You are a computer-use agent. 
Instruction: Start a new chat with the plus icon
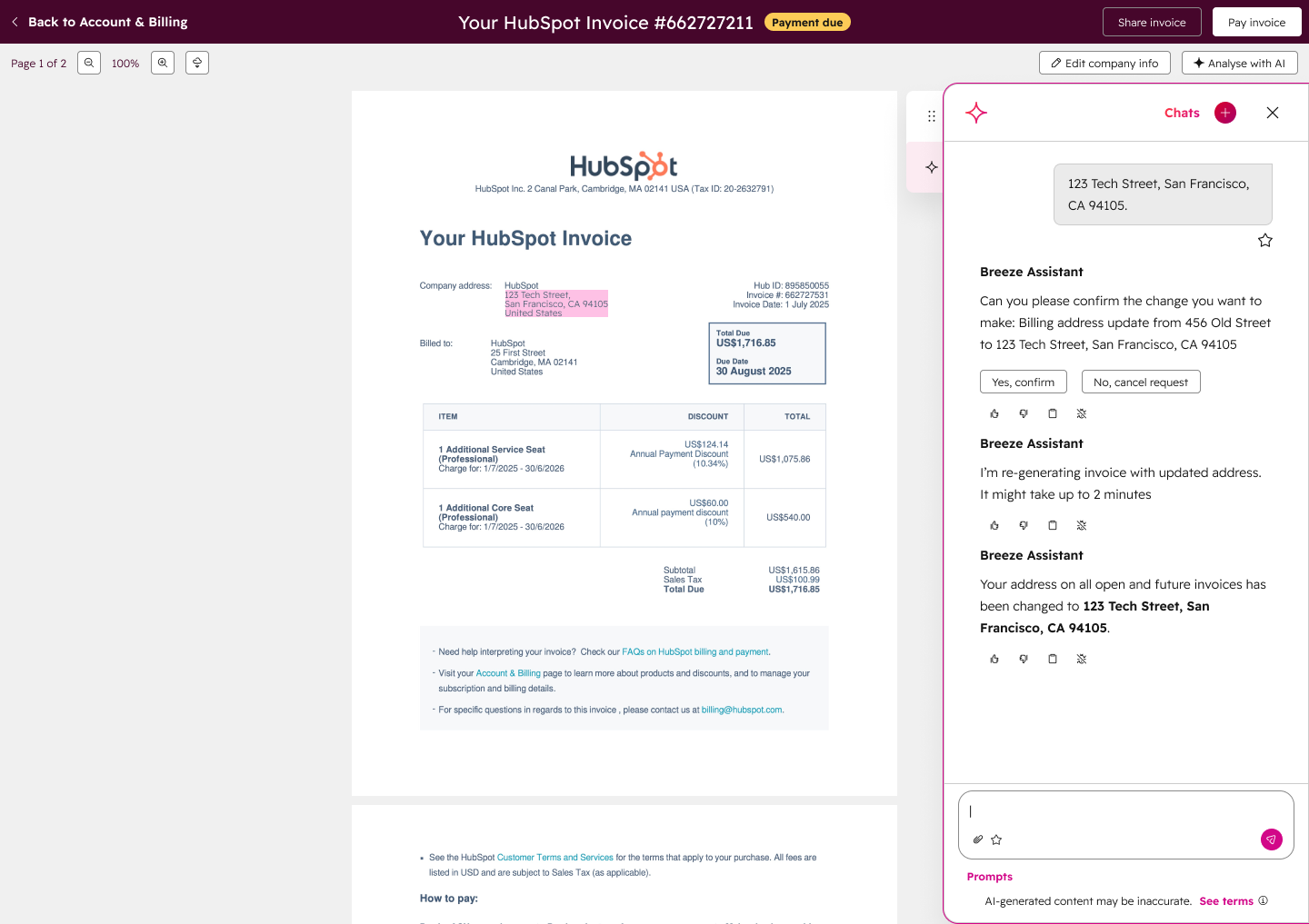pos(1225,113)
